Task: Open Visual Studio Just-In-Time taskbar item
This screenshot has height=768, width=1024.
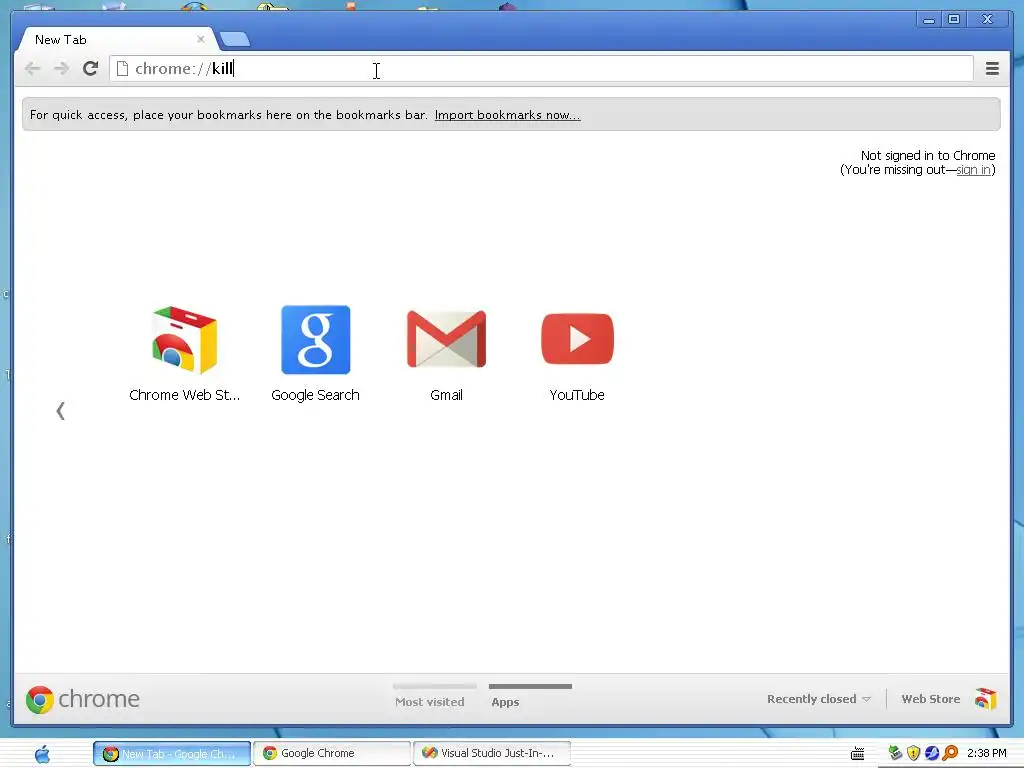Action: (492, 753)
